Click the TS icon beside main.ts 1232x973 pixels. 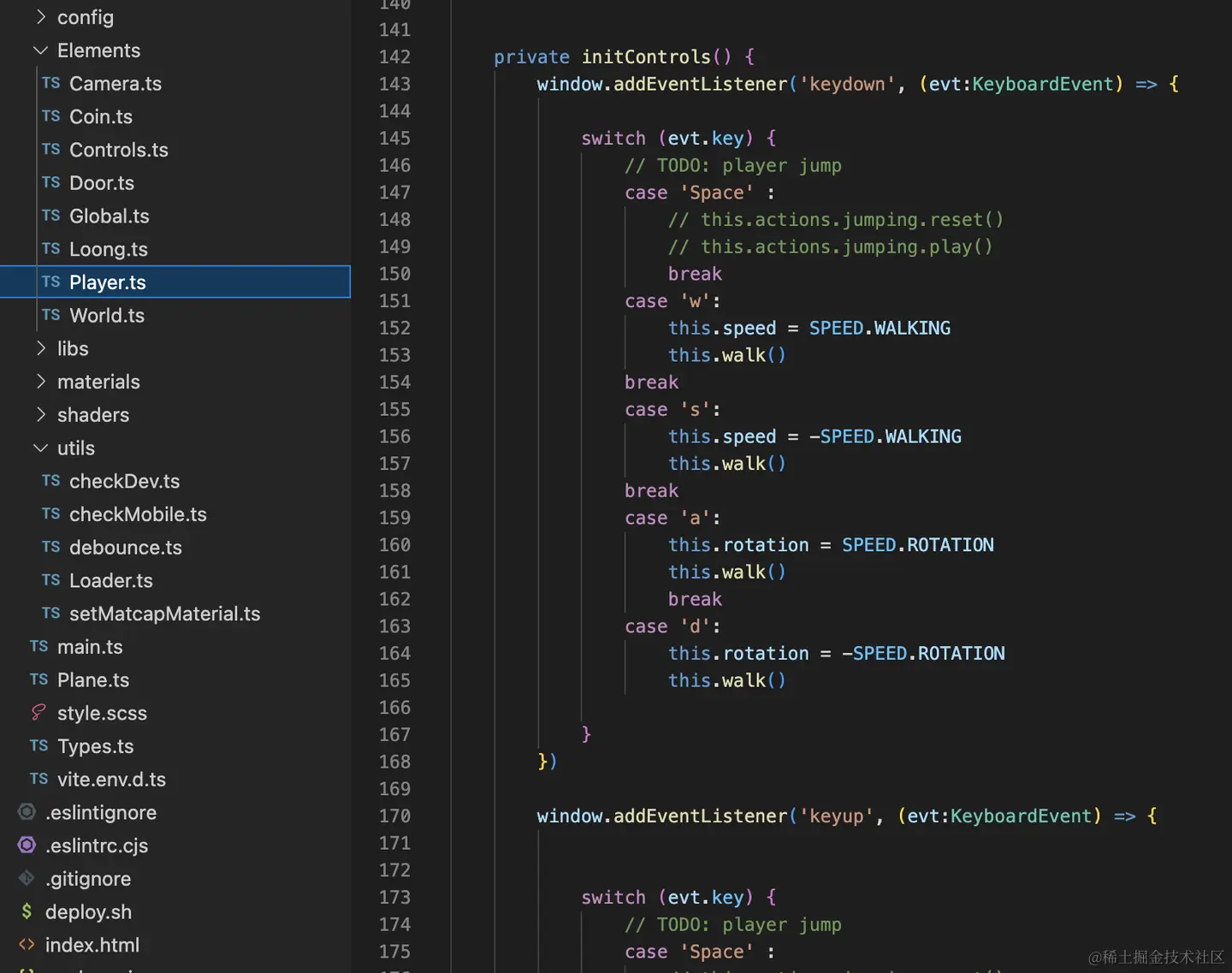point(39,647)
